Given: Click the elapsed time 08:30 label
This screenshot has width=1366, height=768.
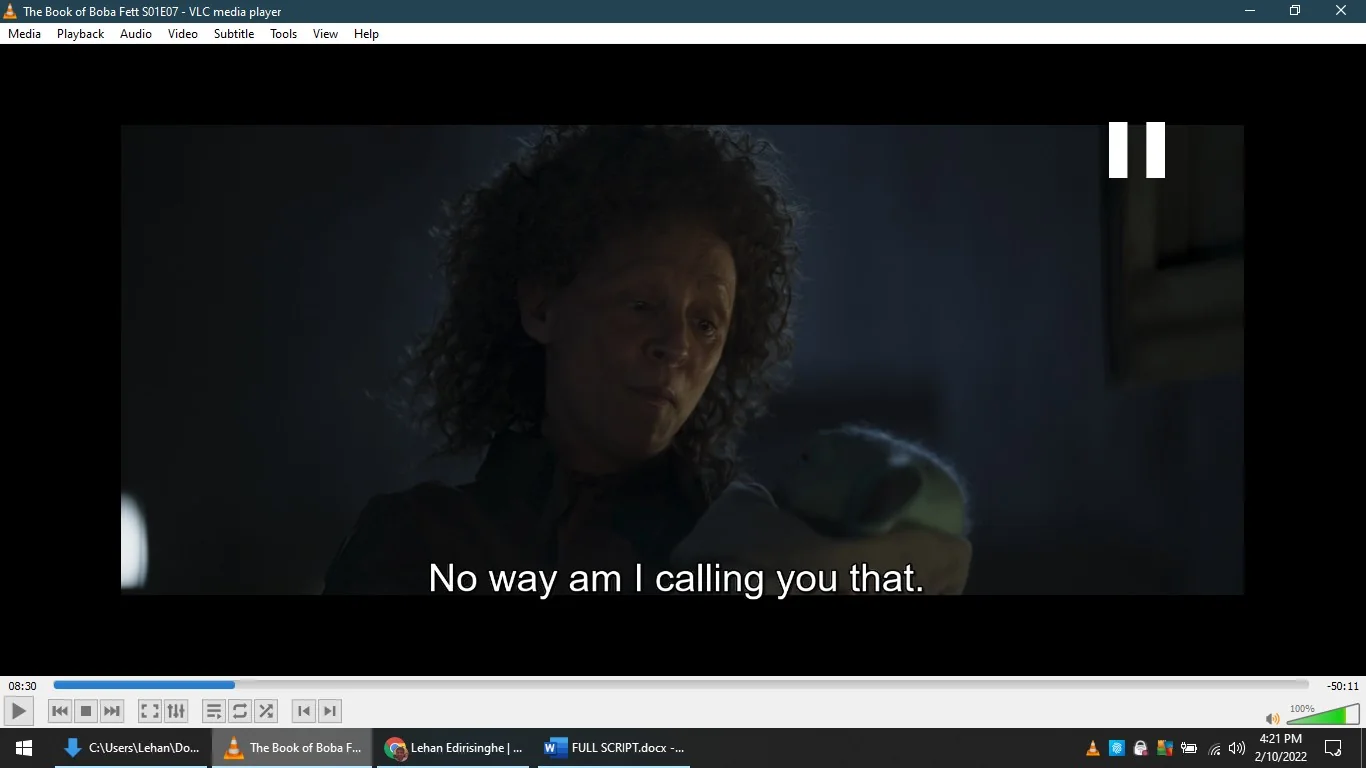Looking at the screenshot, I should pos(23,686).
